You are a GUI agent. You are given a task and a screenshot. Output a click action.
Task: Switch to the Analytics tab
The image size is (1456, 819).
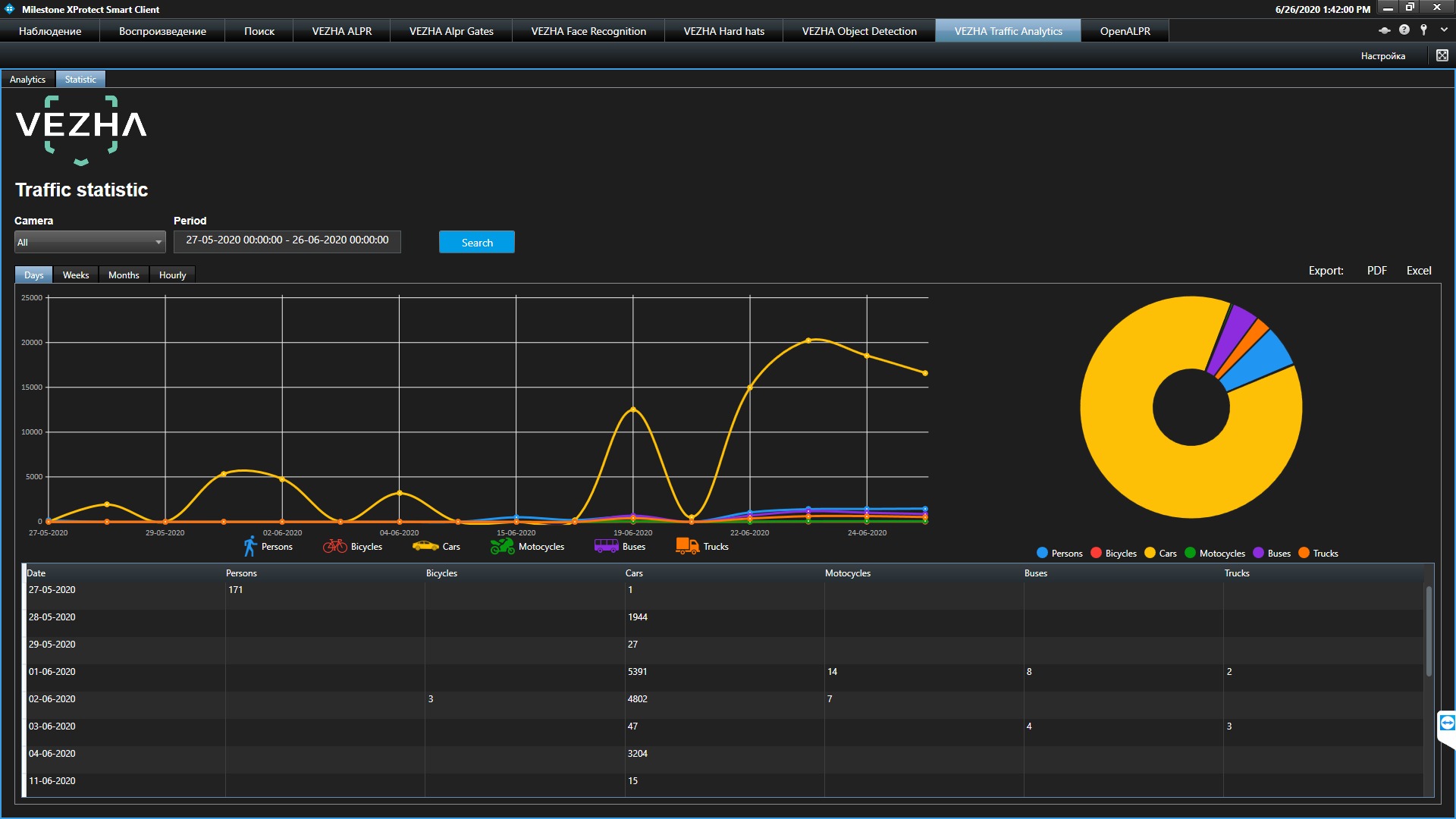[x=27, y=80]
